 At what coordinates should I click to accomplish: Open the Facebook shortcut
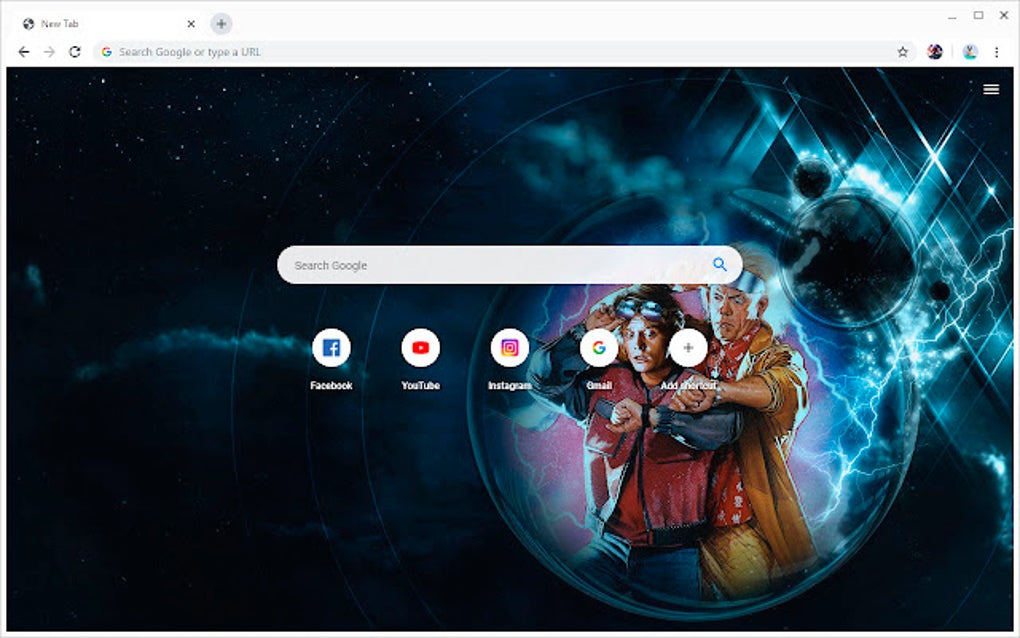331,348
